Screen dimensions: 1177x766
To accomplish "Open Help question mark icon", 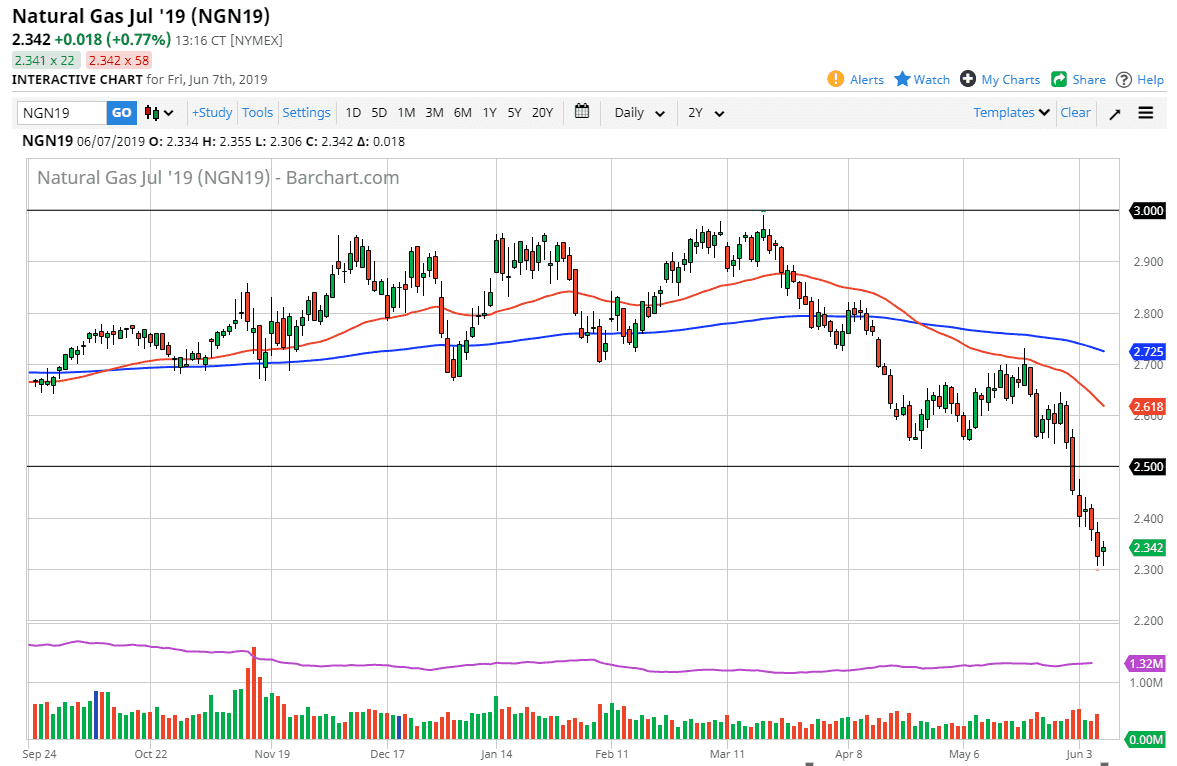I will pos(1124,80).
